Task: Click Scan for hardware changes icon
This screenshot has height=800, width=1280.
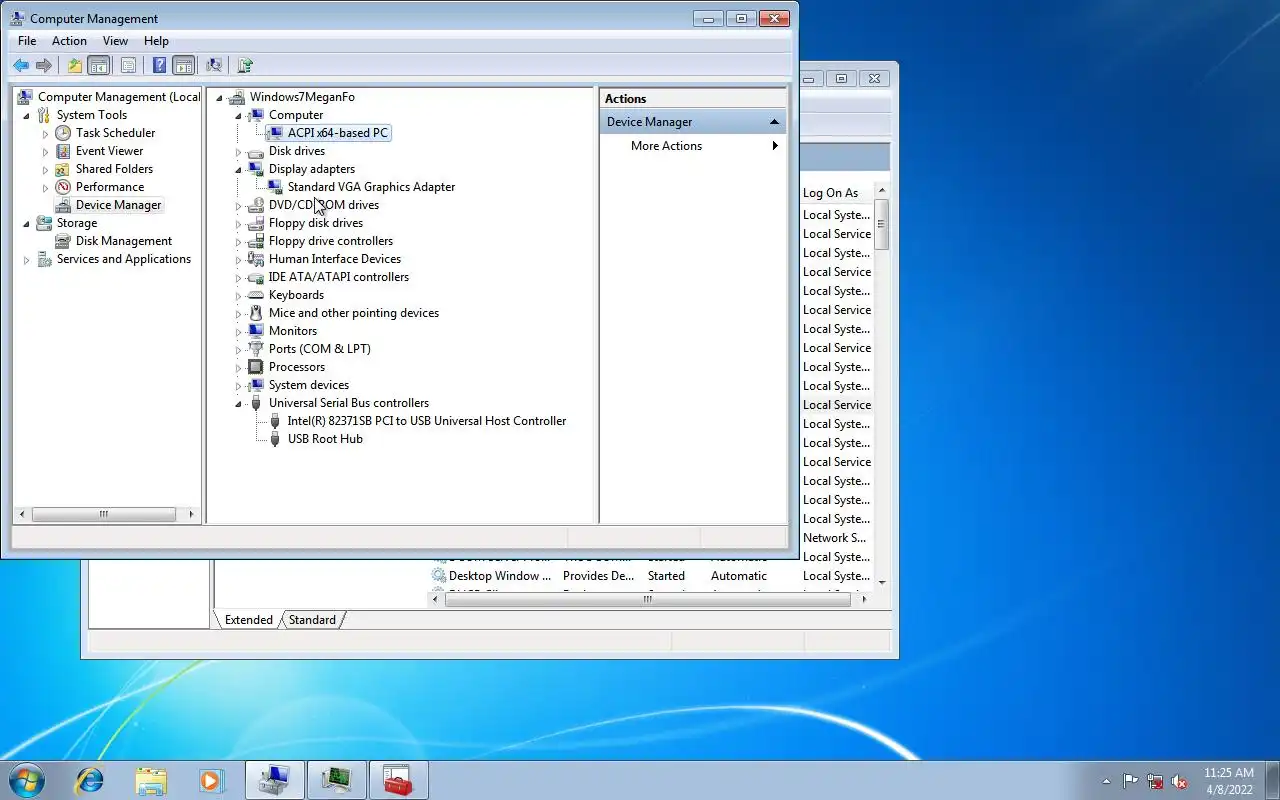Action: pos(213,66)
